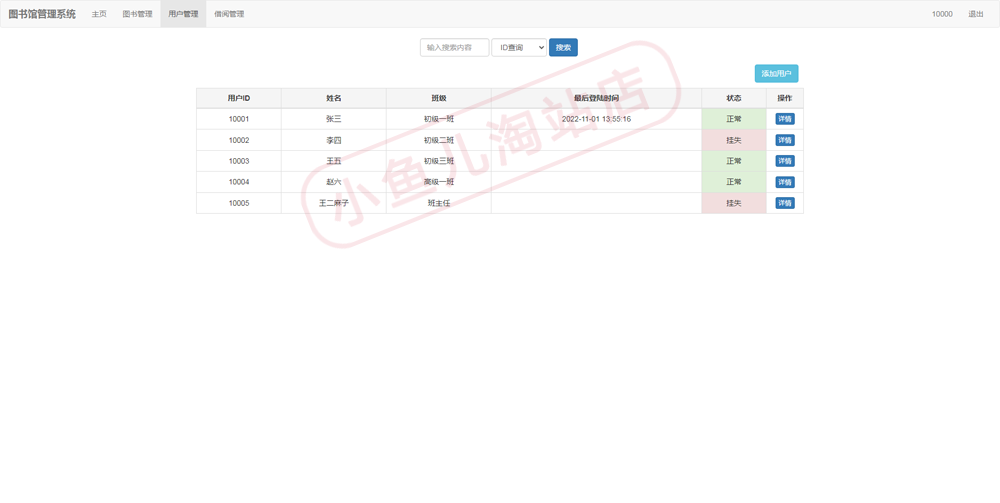Click the class cell 班主任
This screenshot has height=503, width=1000.
click(439, 203)
